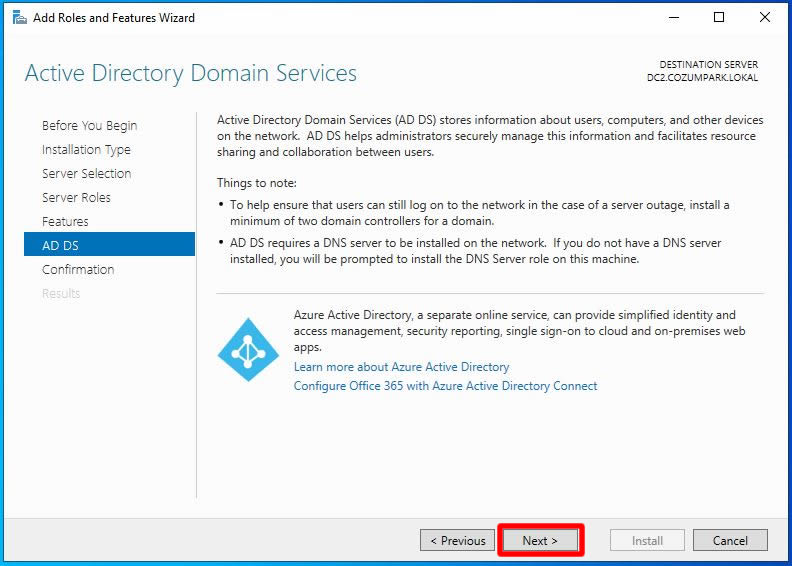Open Configure Office 365 with Azure AD Connect link
The image size is (792, 566).
445,385
